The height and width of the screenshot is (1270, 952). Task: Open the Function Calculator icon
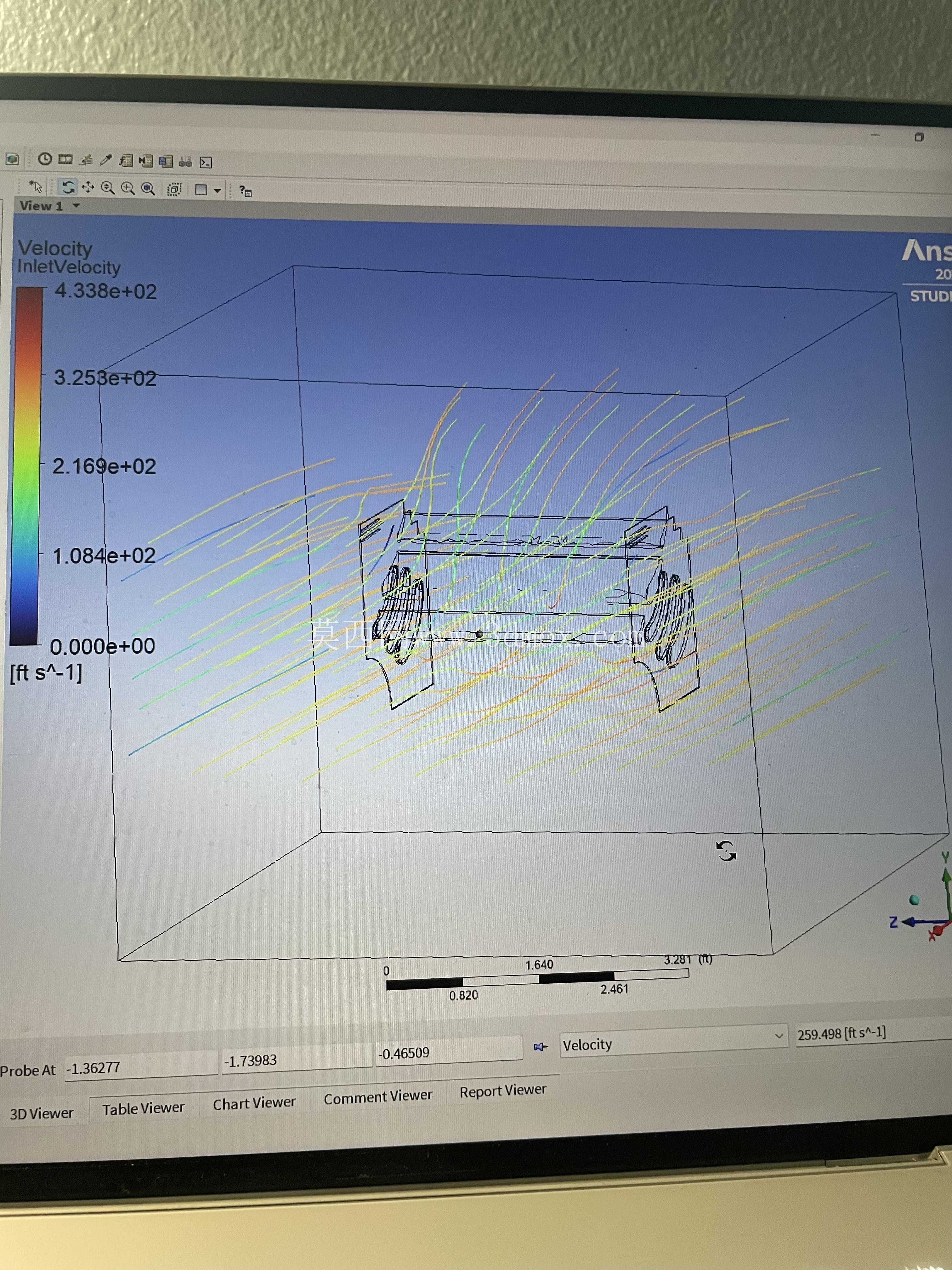[126, 161]
